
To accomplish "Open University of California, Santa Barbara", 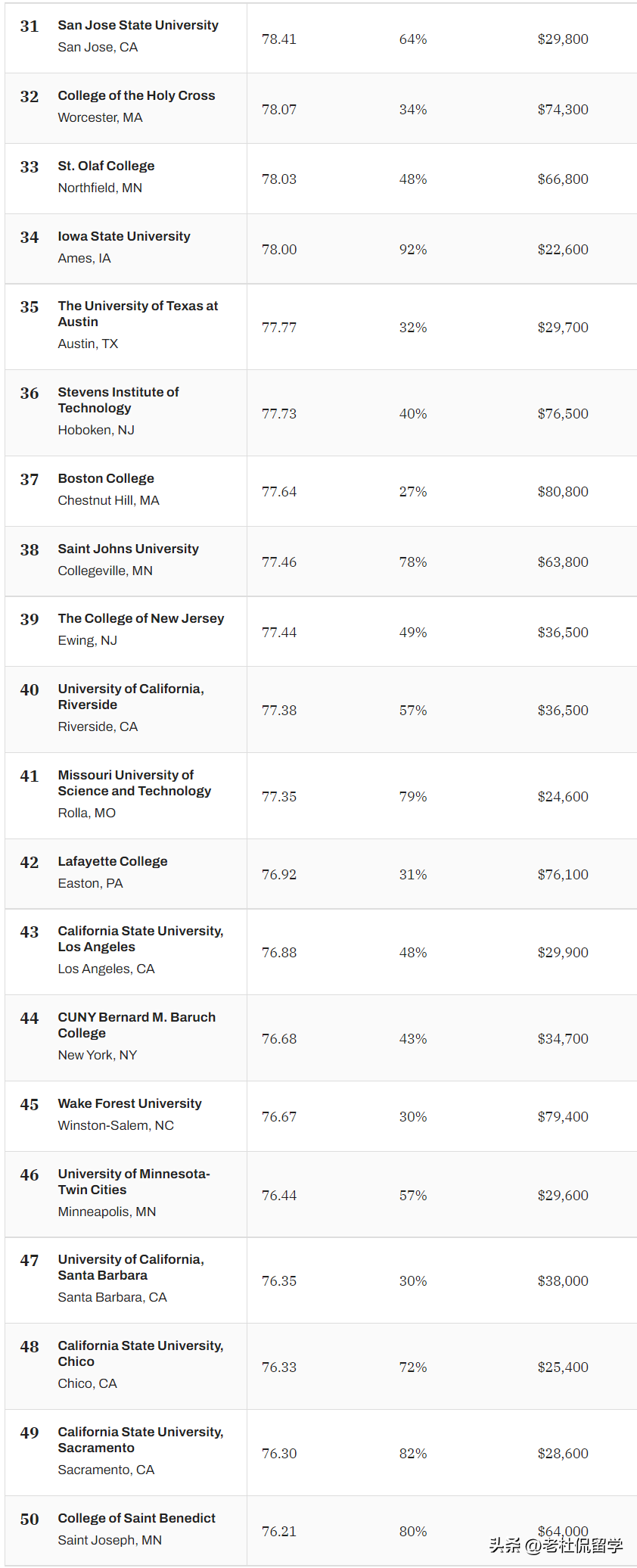I will click(x=131, y=1268).
